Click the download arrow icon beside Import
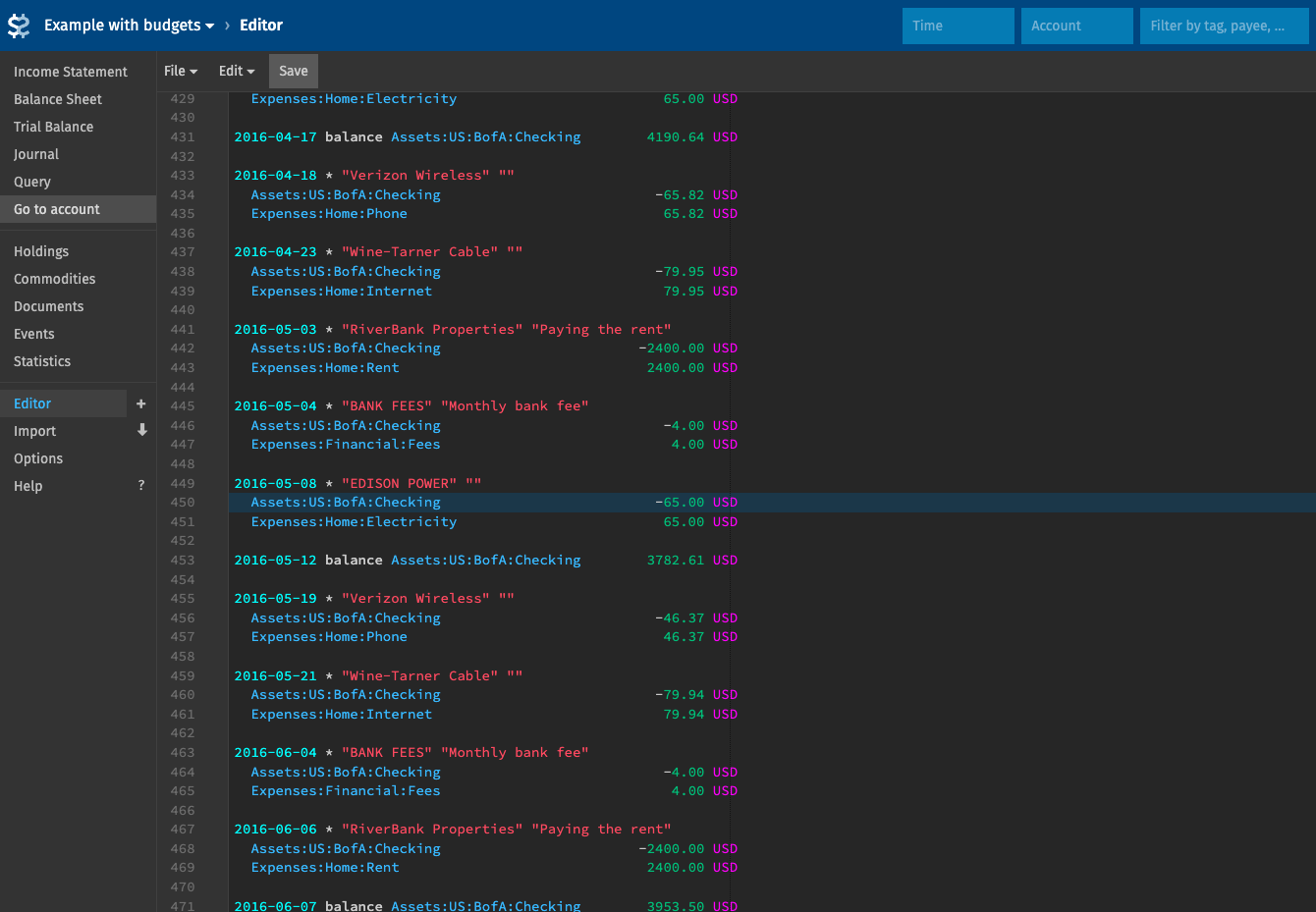Viewport: 1316px width, 912px height. [141, 430]
